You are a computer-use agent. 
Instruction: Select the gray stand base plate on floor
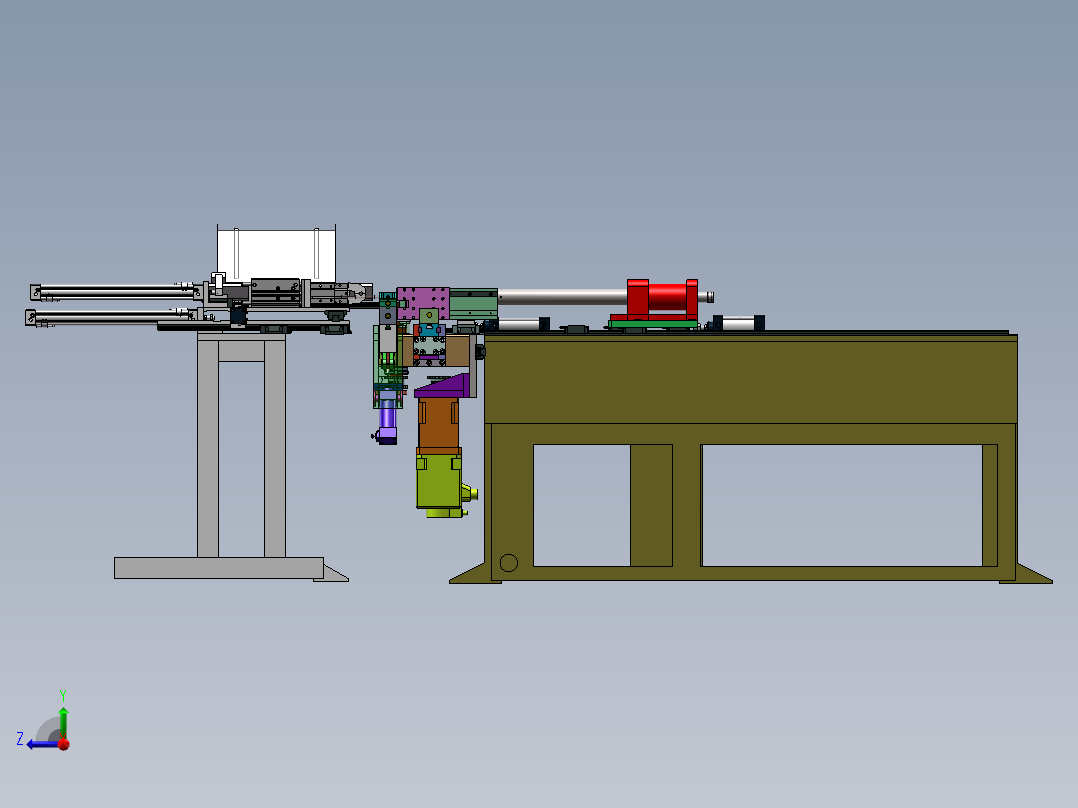click(219, 568)
